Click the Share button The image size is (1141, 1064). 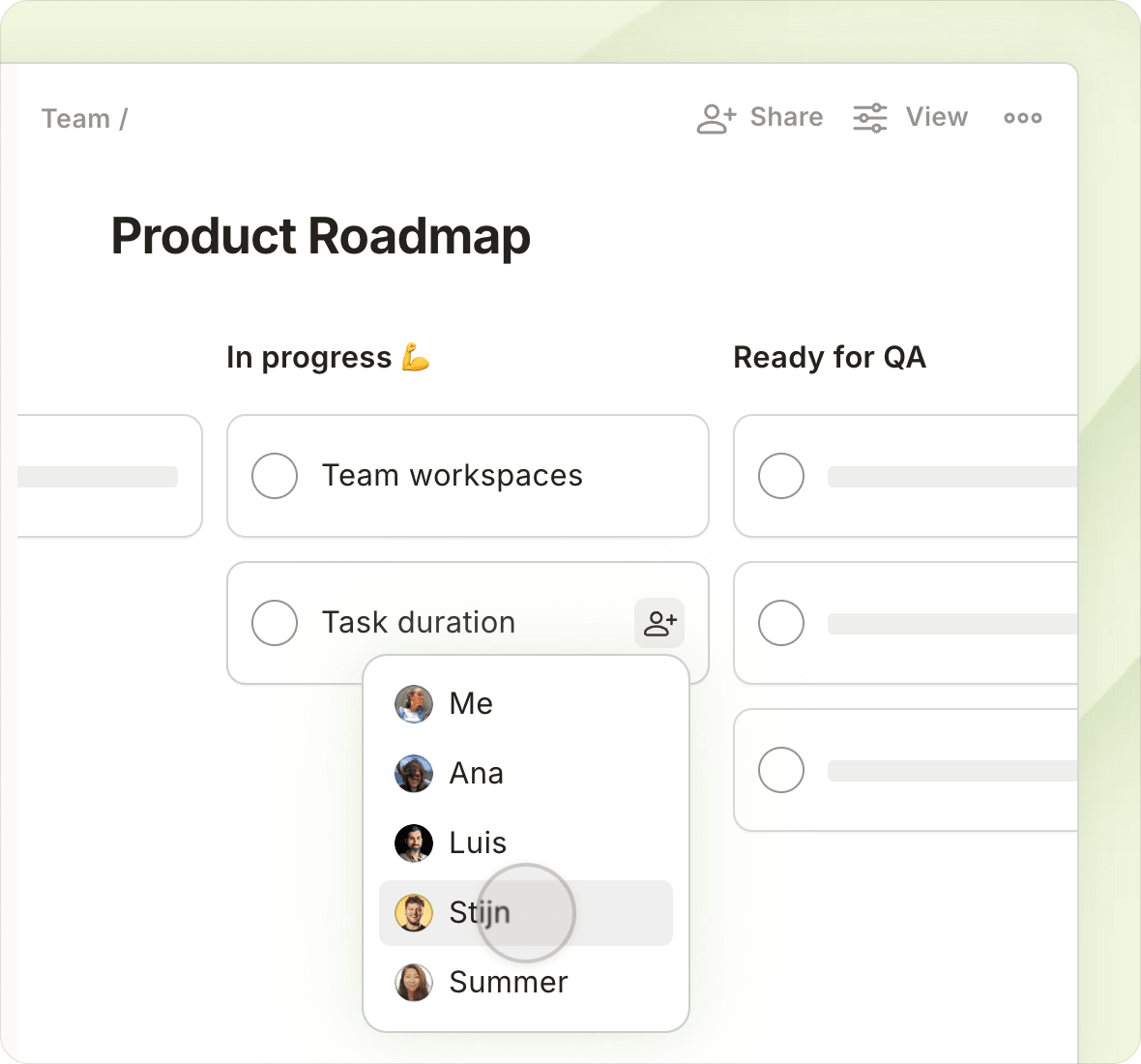(785, 117)
